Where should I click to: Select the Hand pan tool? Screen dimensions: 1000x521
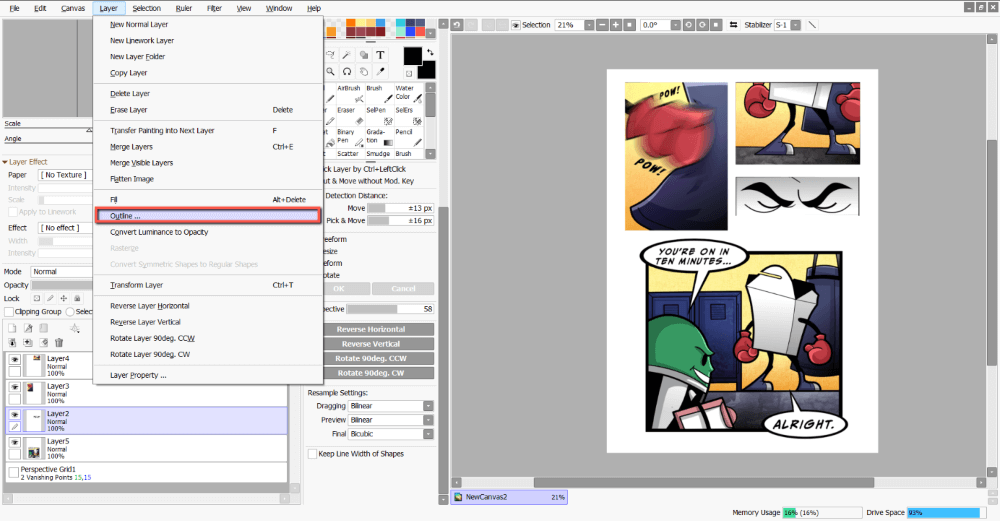coord(364,71)
